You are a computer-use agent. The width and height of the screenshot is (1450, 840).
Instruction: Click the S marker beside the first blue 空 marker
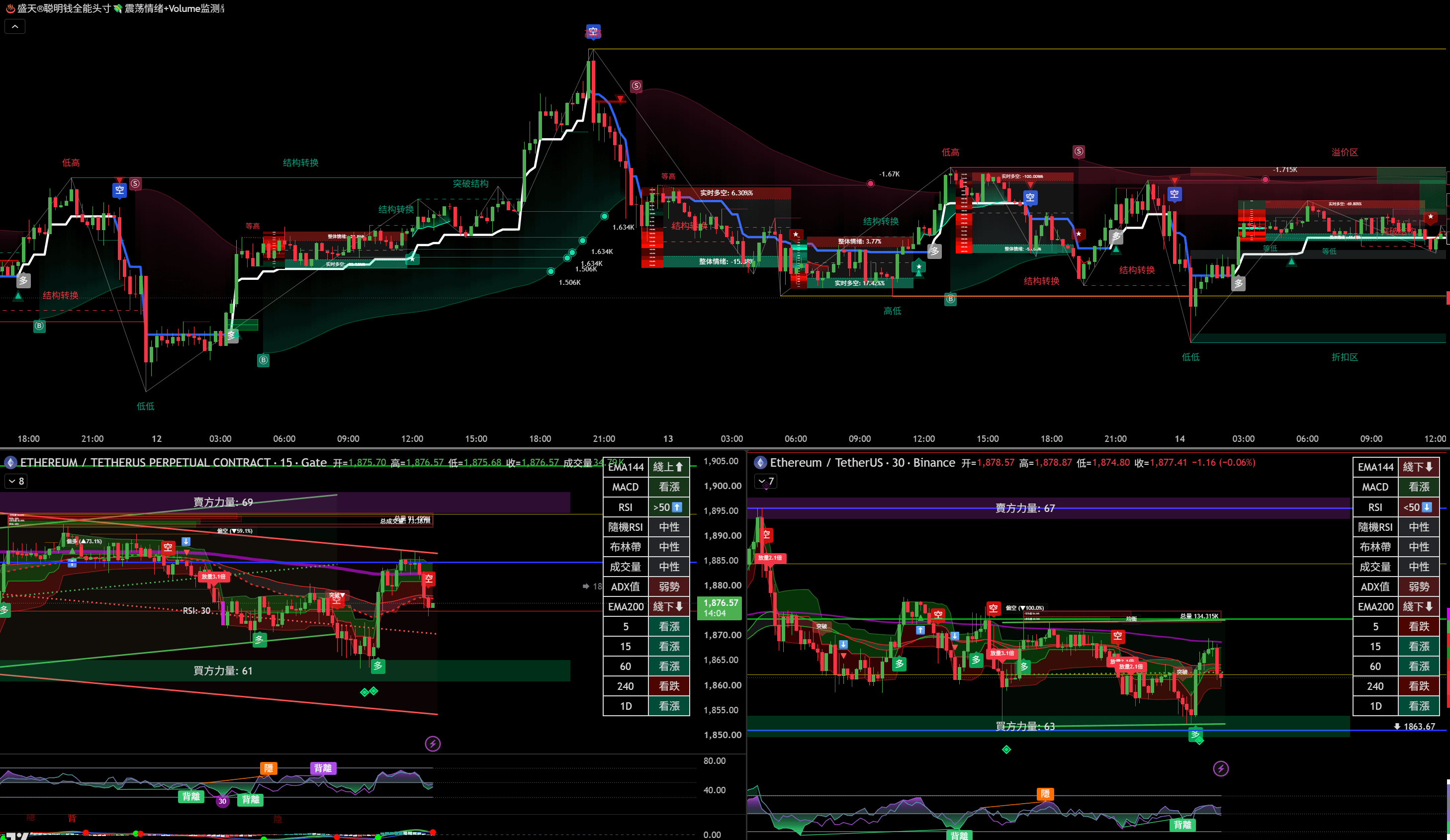pos(135,183)
